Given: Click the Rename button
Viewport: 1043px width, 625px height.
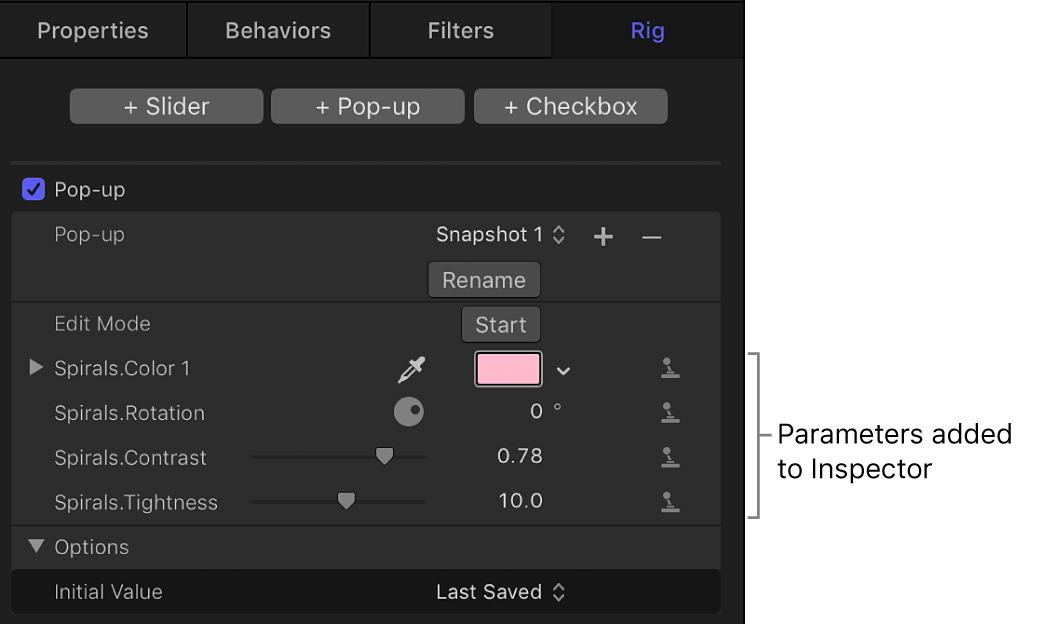Looking at the screenshot, I should tap(484, 280).
